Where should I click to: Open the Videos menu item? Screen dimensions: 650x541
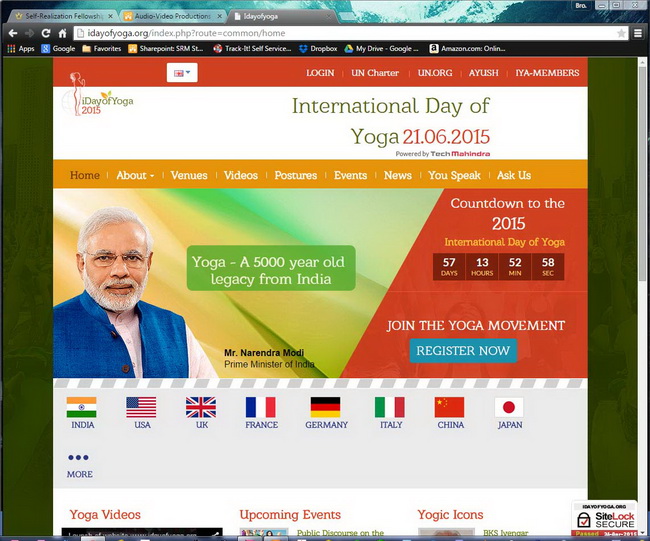(x=241, y=175)
